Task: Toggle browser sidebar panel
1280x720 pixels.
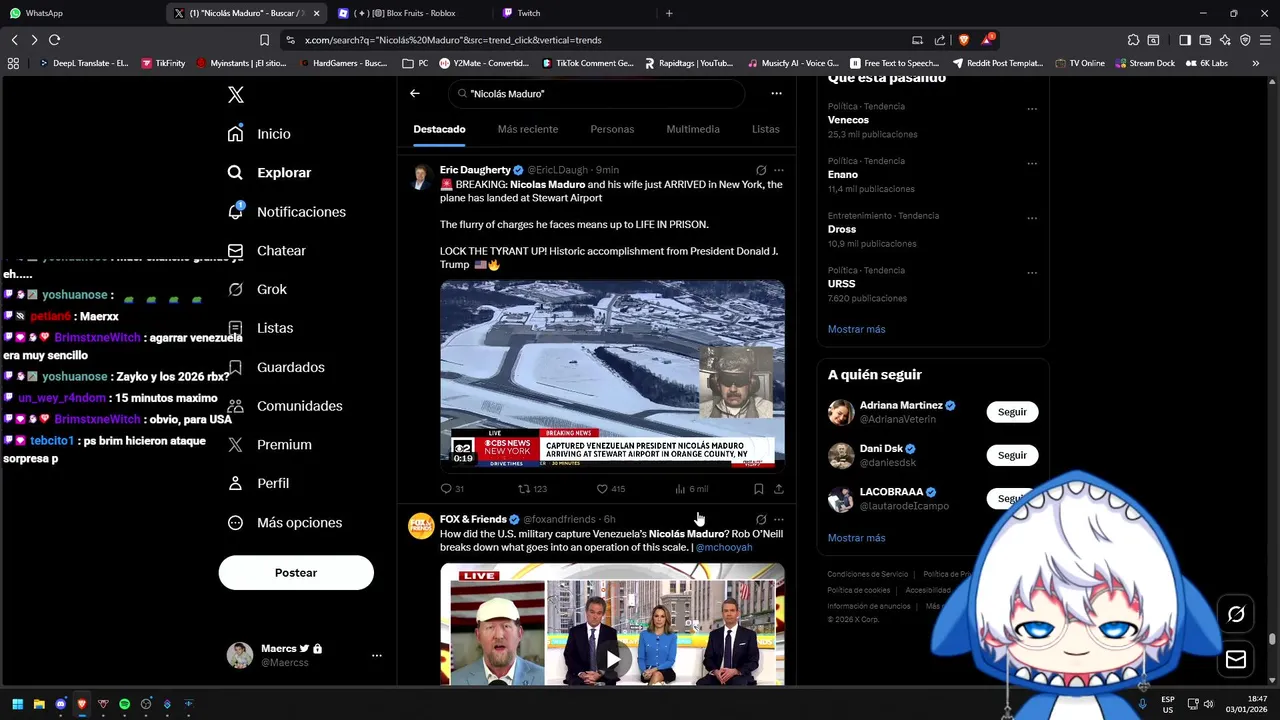Action: click(1185, 40)
